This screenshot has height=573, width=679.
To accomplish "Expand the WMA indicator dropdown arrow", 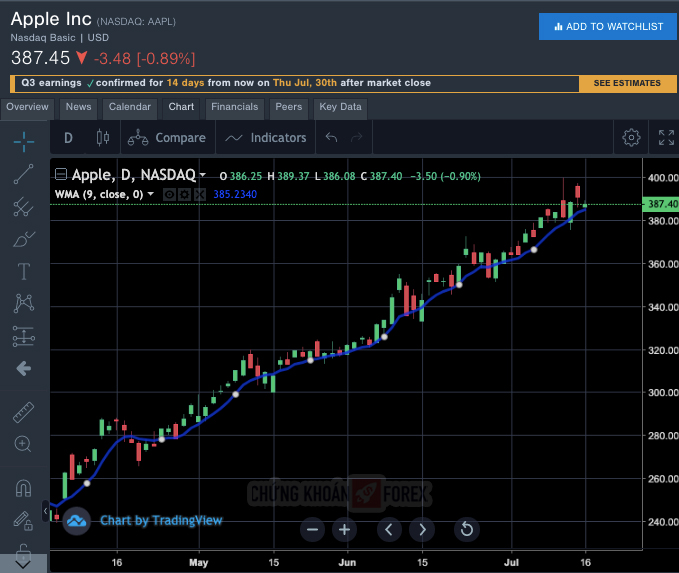I will [x=151, y=194].
